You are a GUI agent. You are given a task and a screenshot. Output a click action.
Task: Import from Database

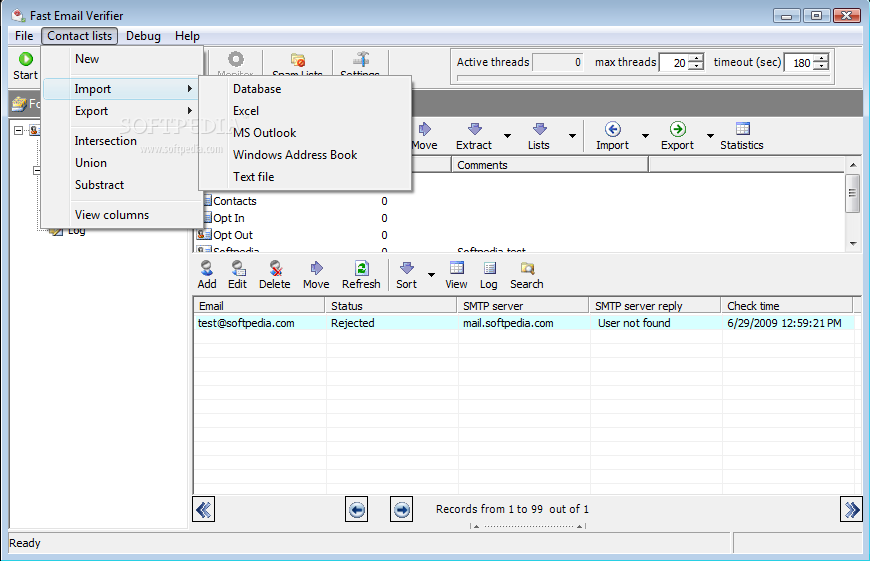click(305, 89)
